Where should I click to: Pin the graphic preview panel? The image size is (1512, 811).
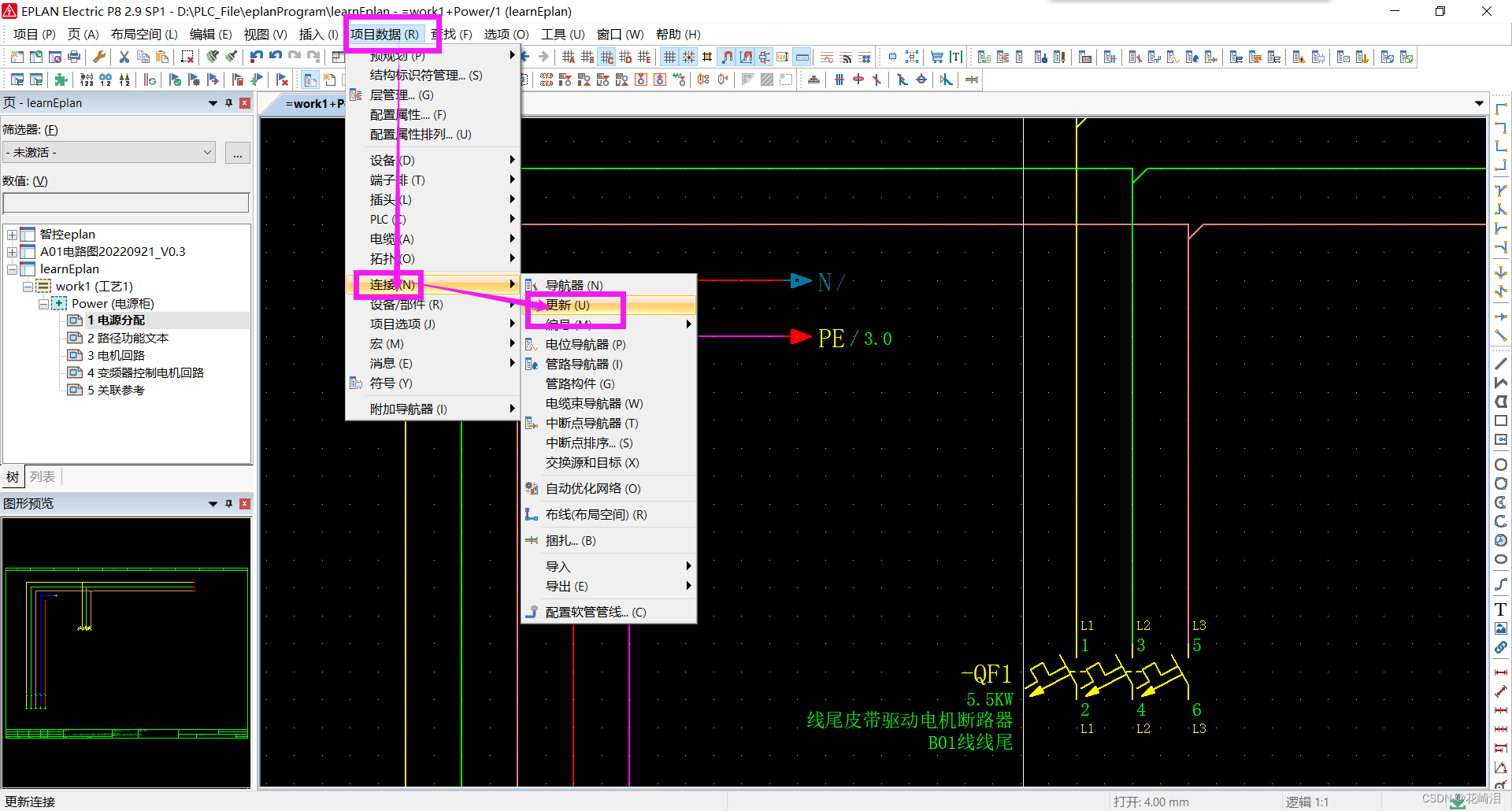click(229, 504)
